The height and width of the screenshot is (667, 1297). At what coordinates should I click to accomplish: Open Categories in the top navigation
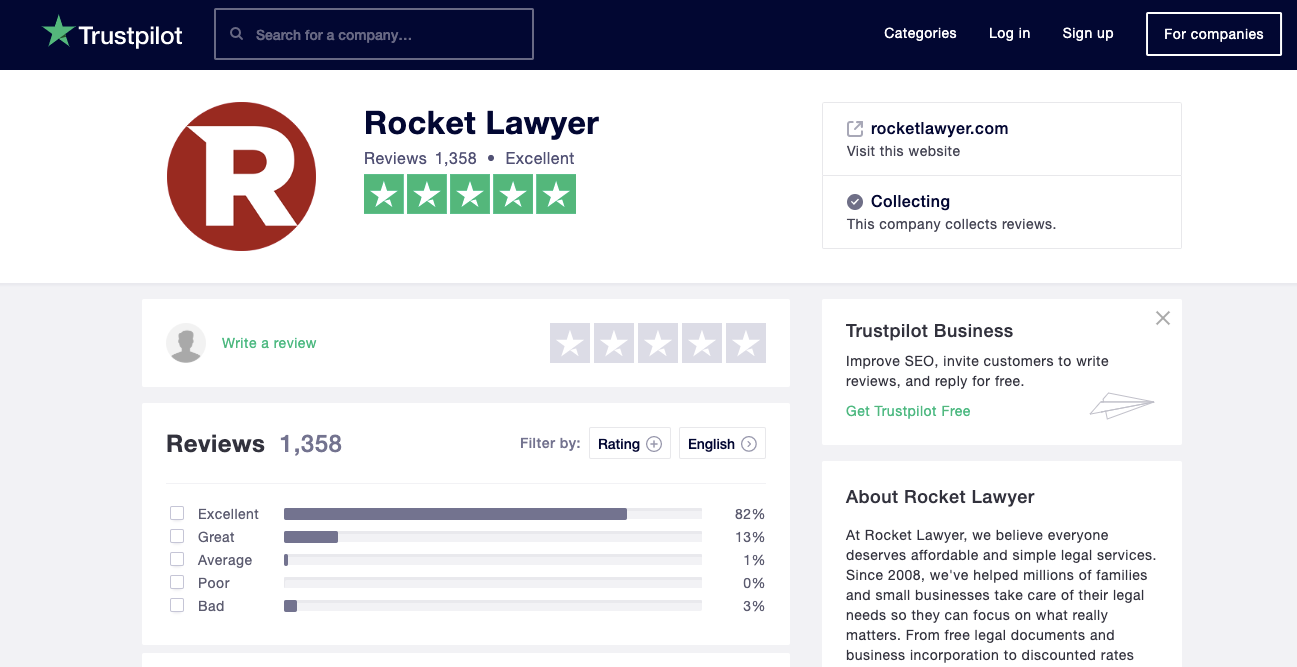[x=920, y=33]
